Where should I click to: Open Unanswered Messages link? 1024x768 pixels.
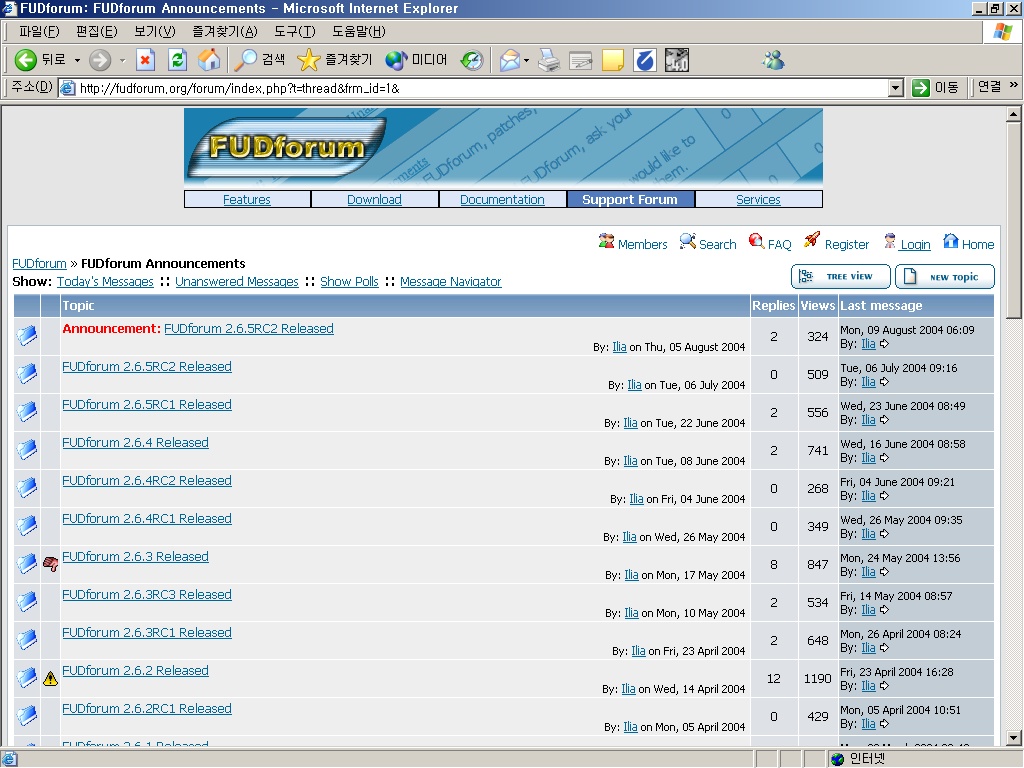click(236, 281)
